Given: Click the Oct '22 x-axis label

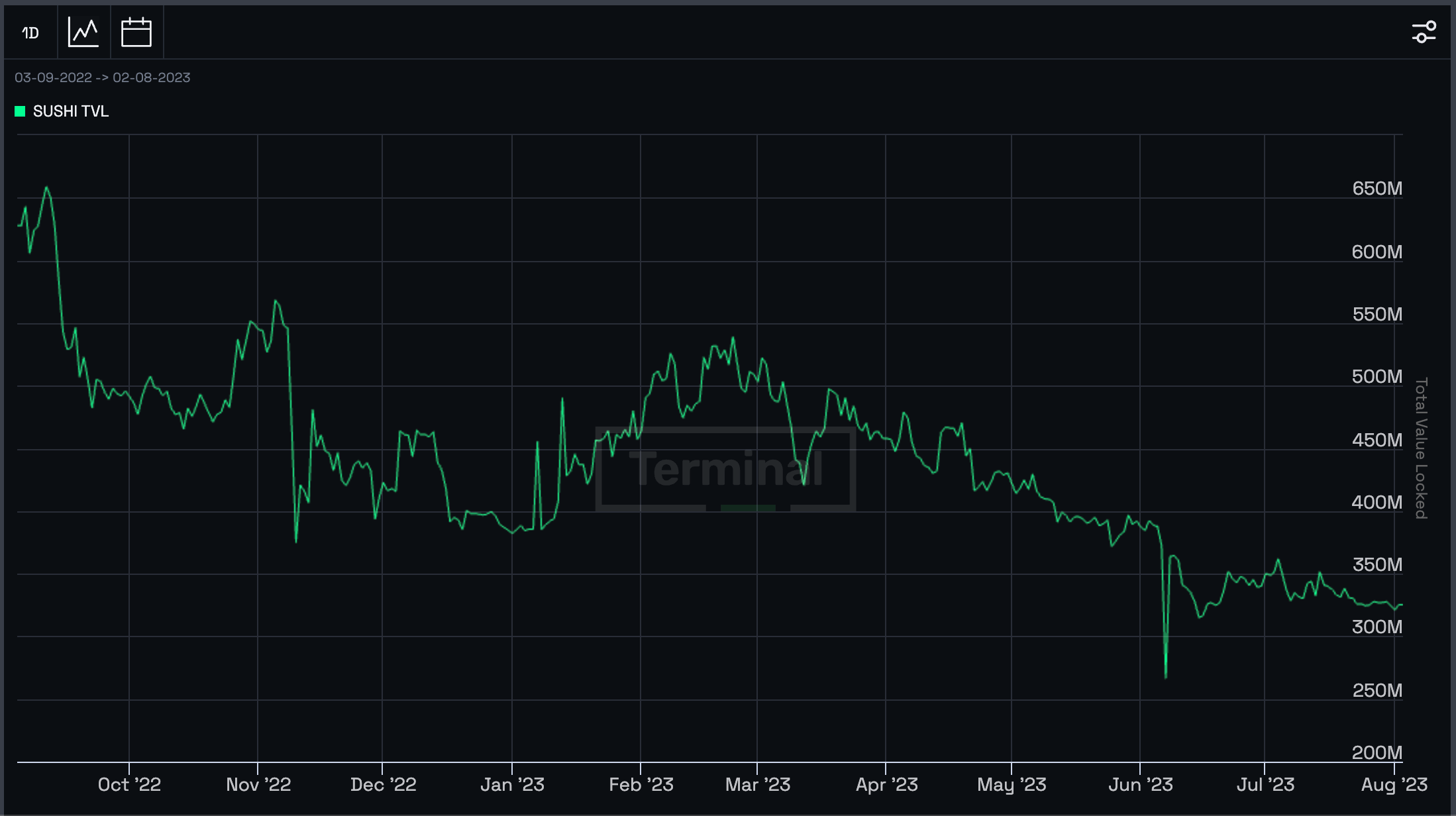Looking at the screenshot, I should click(129, 785).
